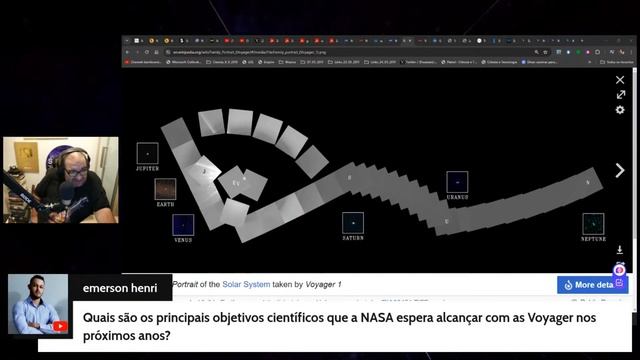This screenshot has height=360, width=640.
Task: Download the Voyager family portrait file
Action: [x=620, y=249]
